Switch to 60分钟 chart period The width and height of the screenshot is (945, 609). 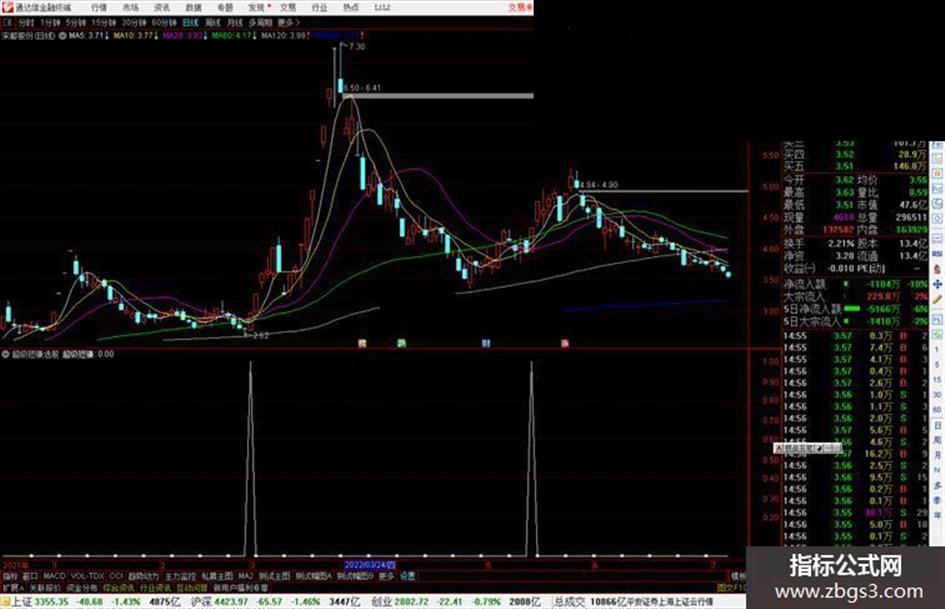pyautogui.click(x=164, y=23)
